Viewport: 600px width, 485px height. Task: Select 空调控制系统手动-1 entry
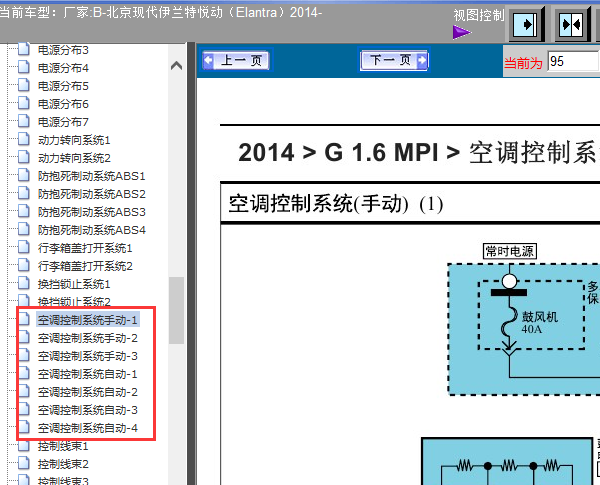(x=88, y=320)
